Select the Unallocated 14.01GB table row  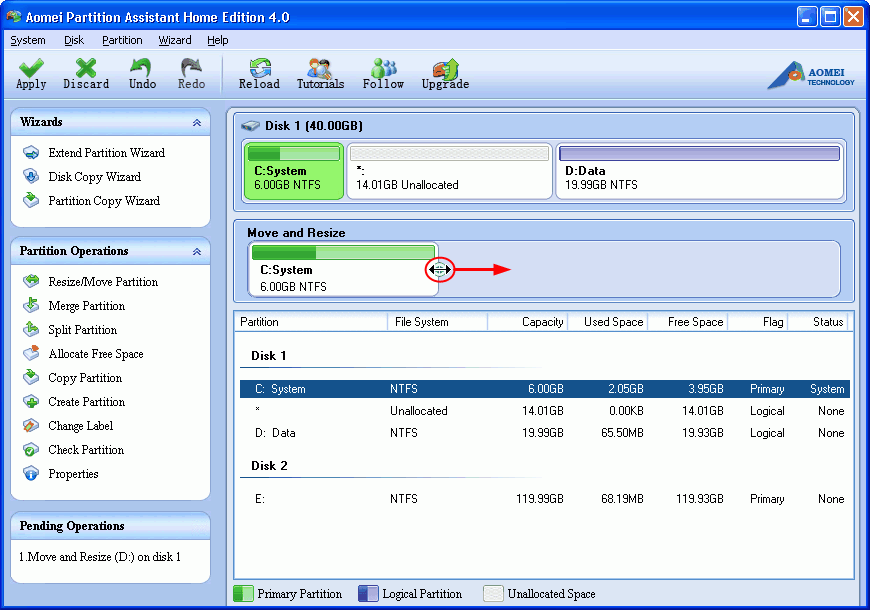(544, 411)
